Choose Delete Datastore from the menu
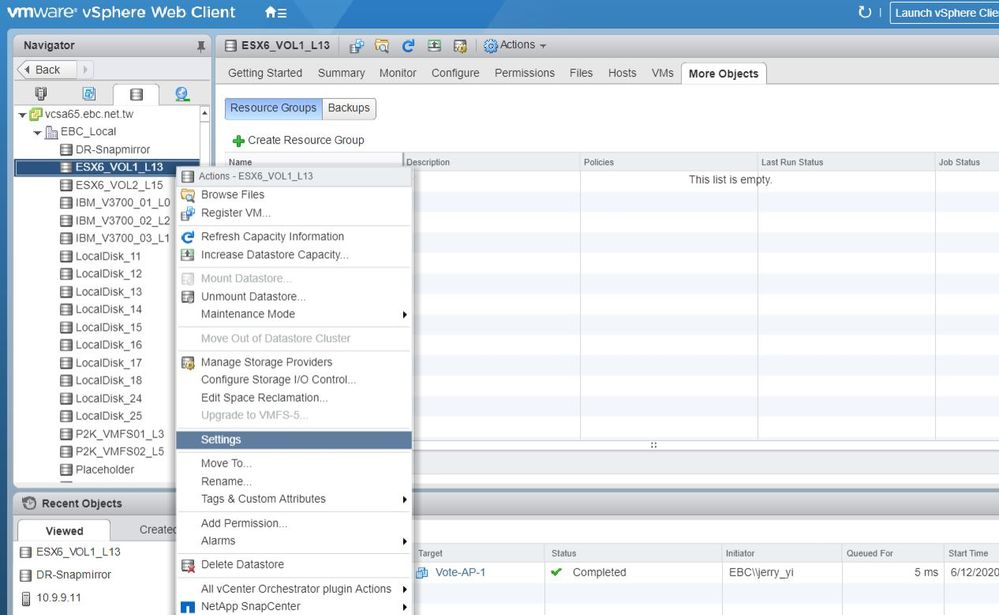Screen dimensions: 999x615 click(x=242, y=565)
